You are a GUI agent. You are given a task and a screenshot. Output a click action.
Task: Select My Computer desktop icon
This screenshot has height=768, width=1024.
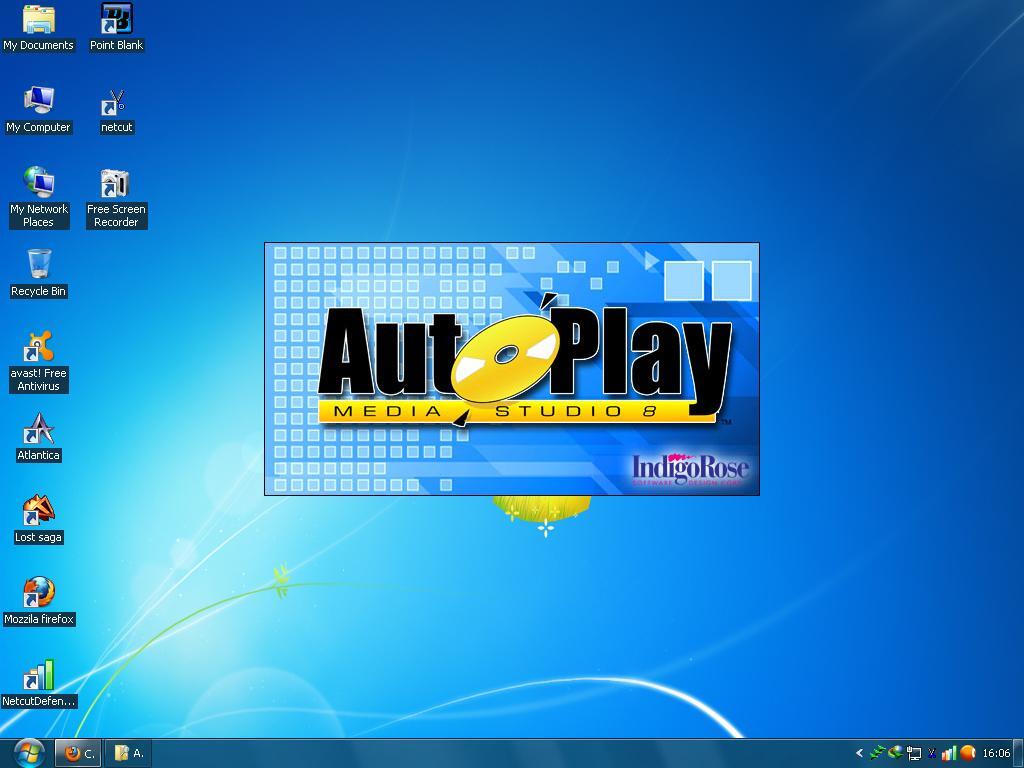point(38,110)
